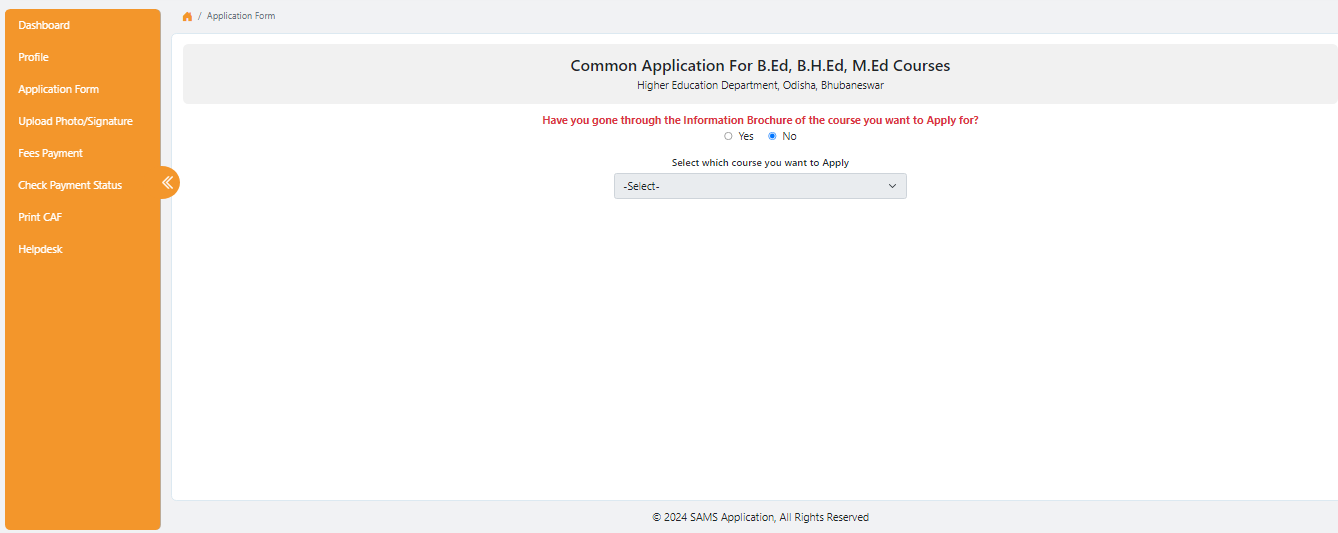Click the 2024 SAMS Application footer

click(x=760, y=517)
